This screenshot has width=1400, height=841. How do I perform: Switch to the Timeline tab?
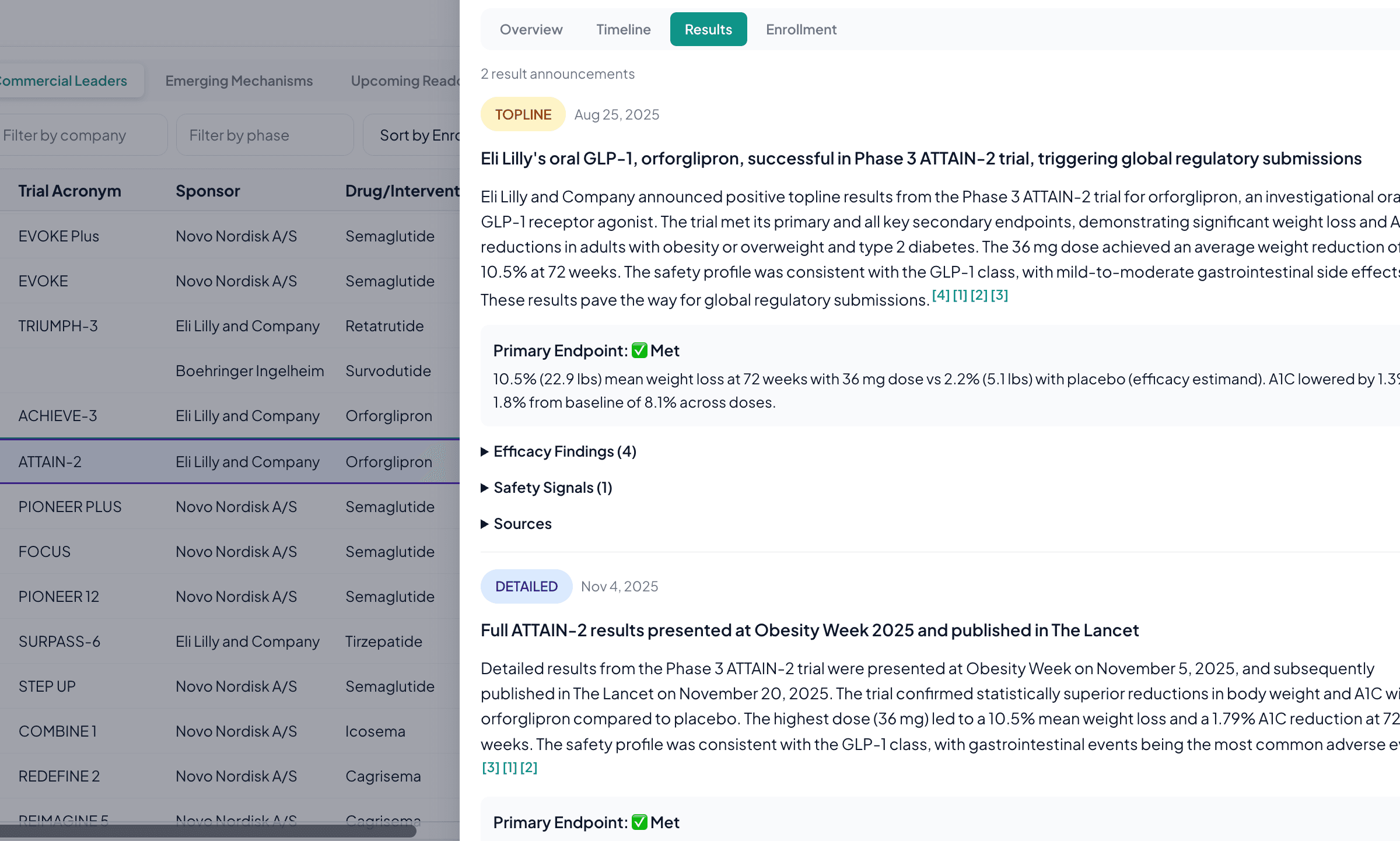tap(623, 29)
